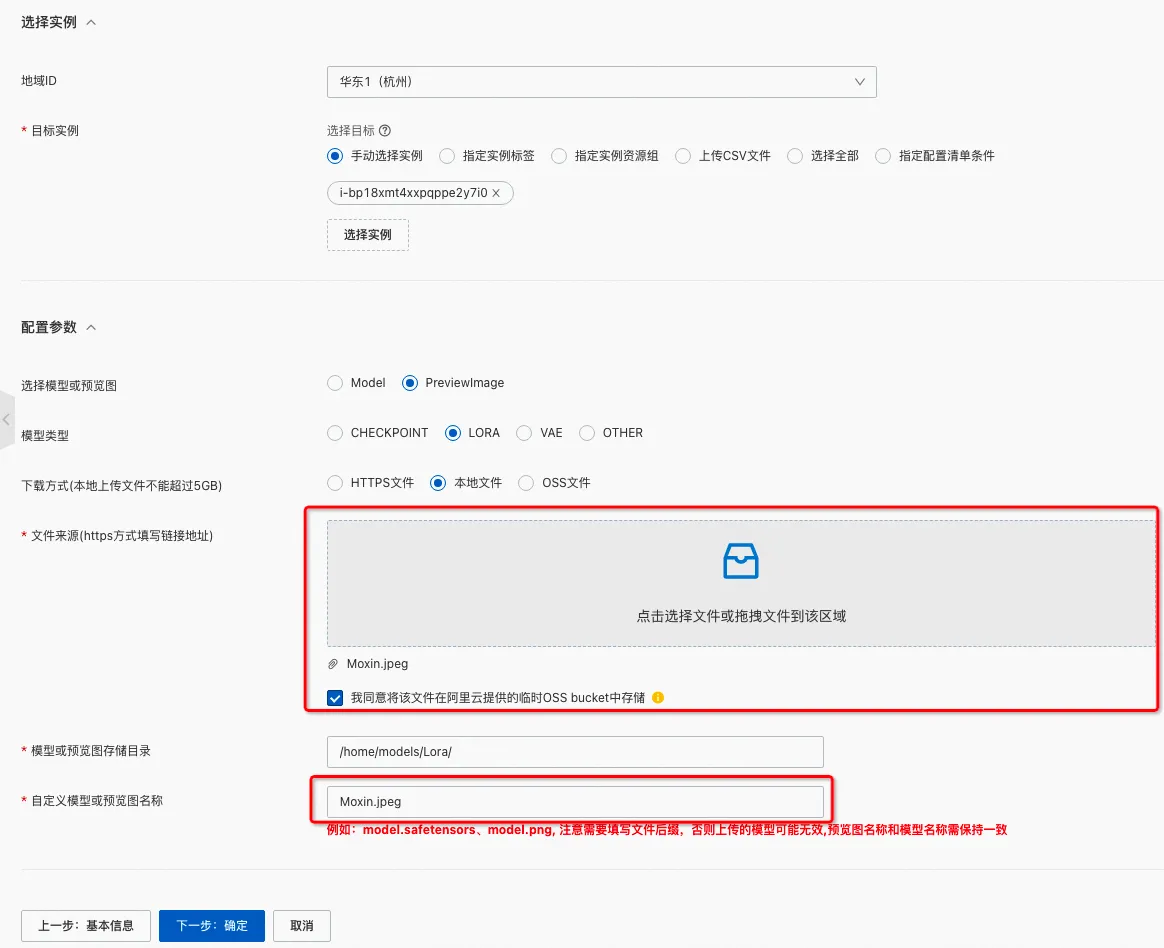
Task: Select 指定实例标签 target option
Action: pos(447,156)
